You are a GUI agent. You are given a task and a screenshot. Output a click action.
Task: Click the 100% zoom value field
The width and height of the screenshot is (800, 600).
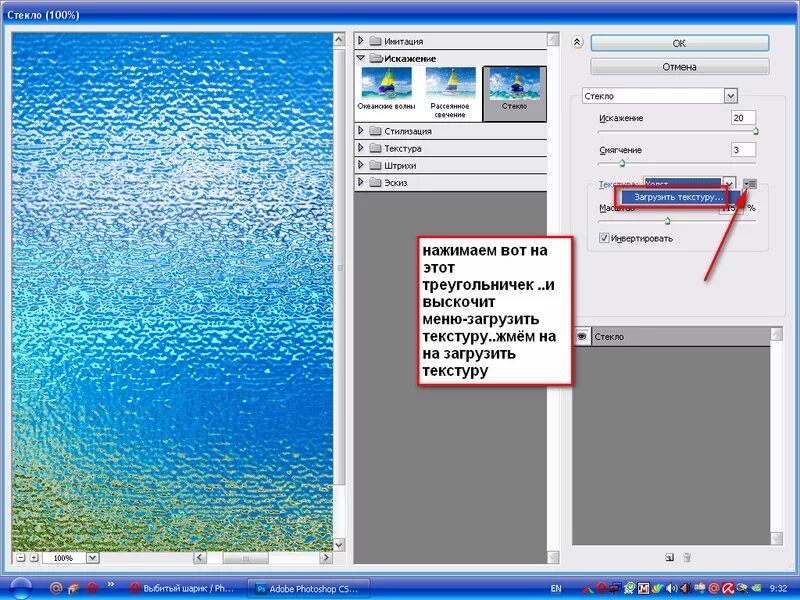64,558
